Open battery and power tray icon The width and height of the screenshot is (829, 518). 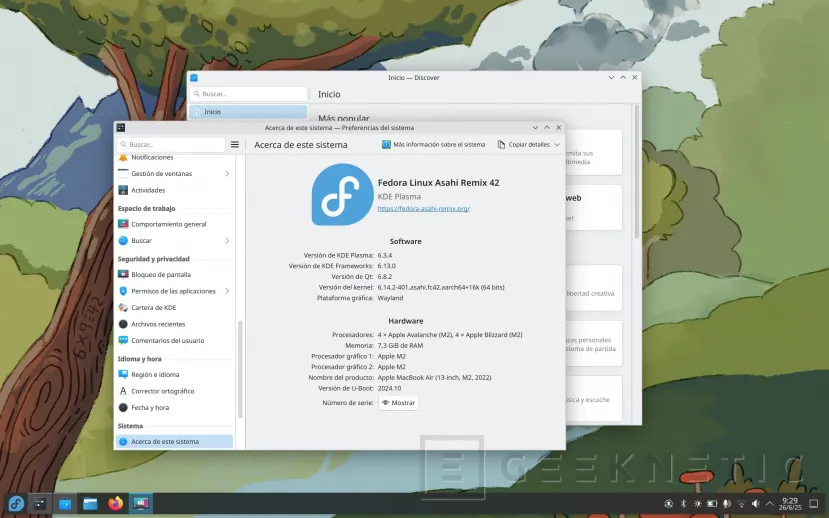(712, 504)
